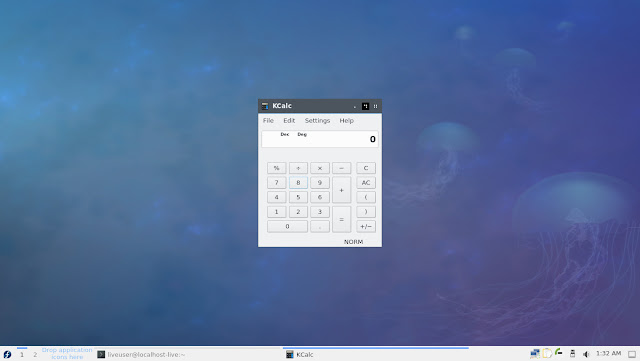Open the Settings menu

(x=317, y=120)
